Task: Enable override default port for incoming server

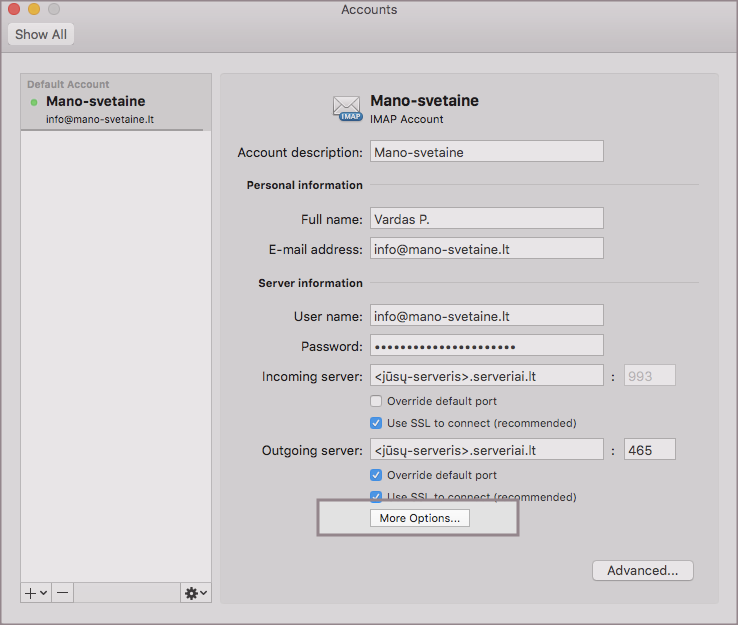Action: point(377,401)
